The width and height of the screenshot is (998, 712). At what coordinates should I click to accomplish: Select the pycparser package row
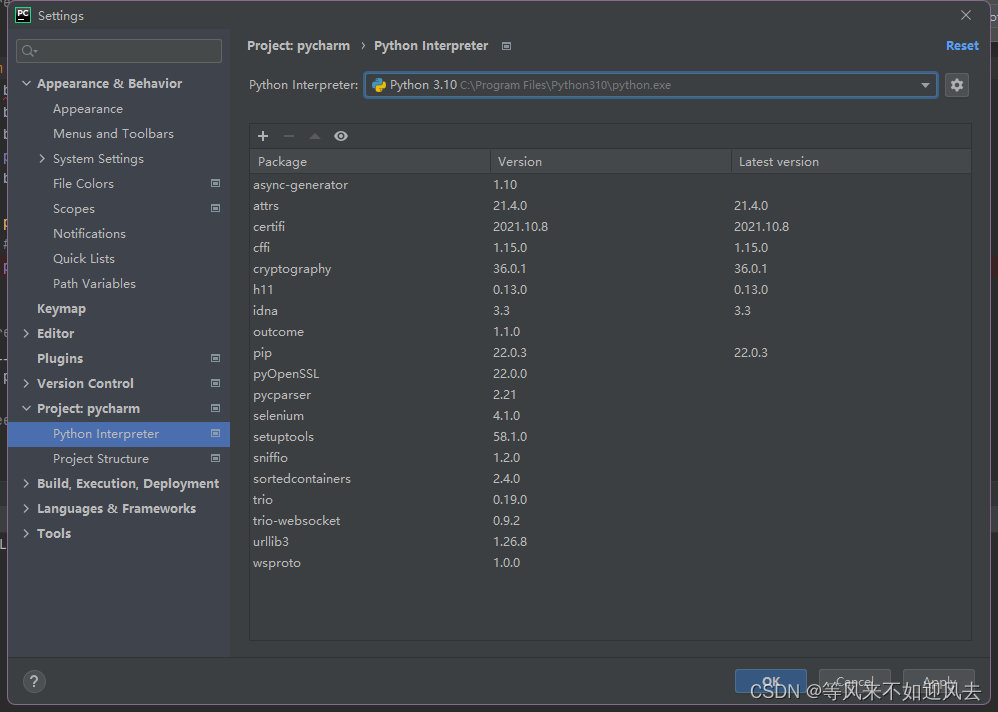[x=610, y=394]
